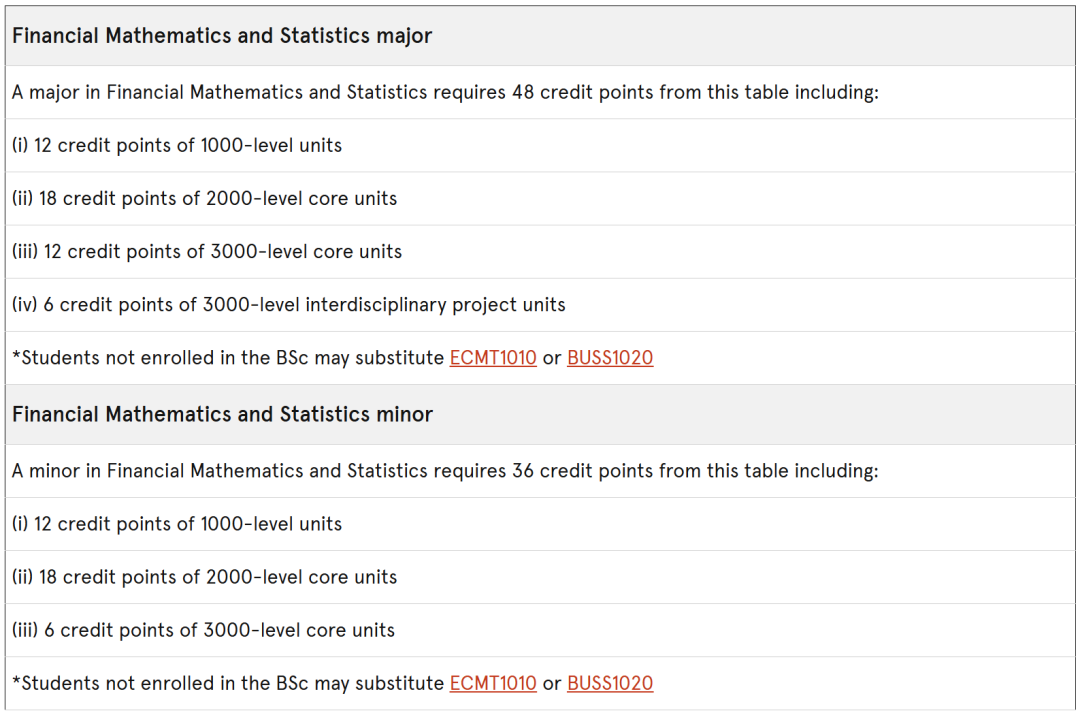Click the 12 credit points of 3000-level core units row
Viewport: 1080px width, 713px height.
(x=540, y=251)
